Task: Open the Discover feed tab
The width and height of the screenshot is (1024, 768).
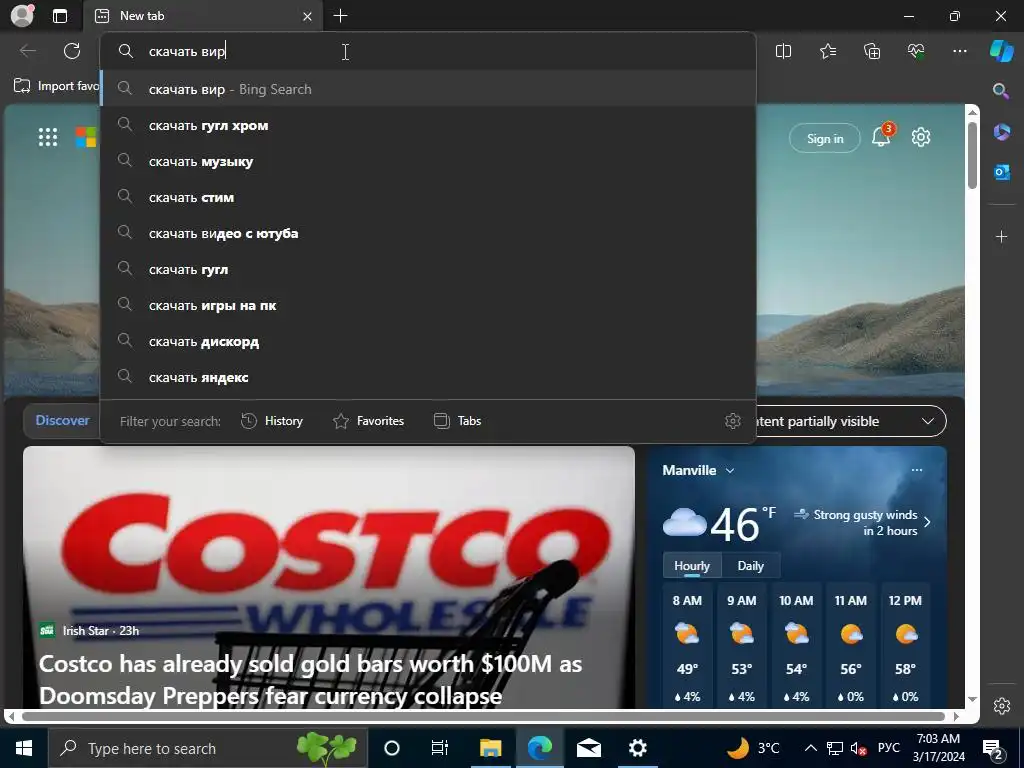Action: [62, 421]
